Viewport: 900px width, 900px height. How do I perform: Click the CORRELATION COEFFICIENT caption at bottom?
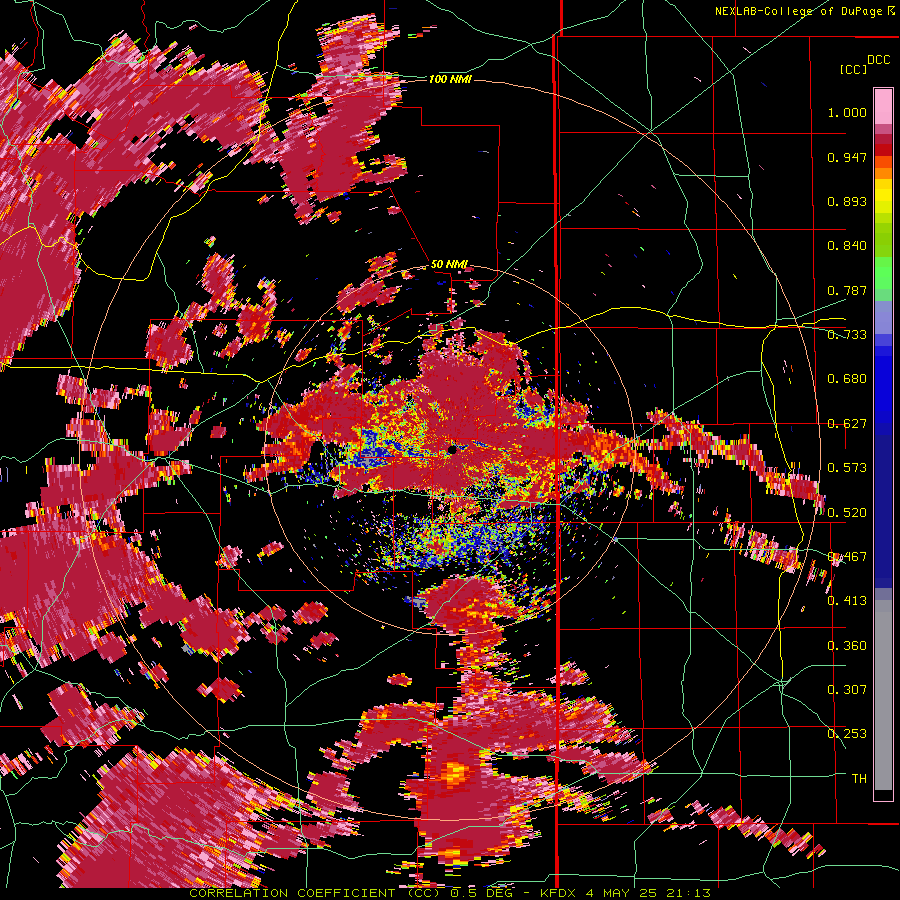click(450, 893)
